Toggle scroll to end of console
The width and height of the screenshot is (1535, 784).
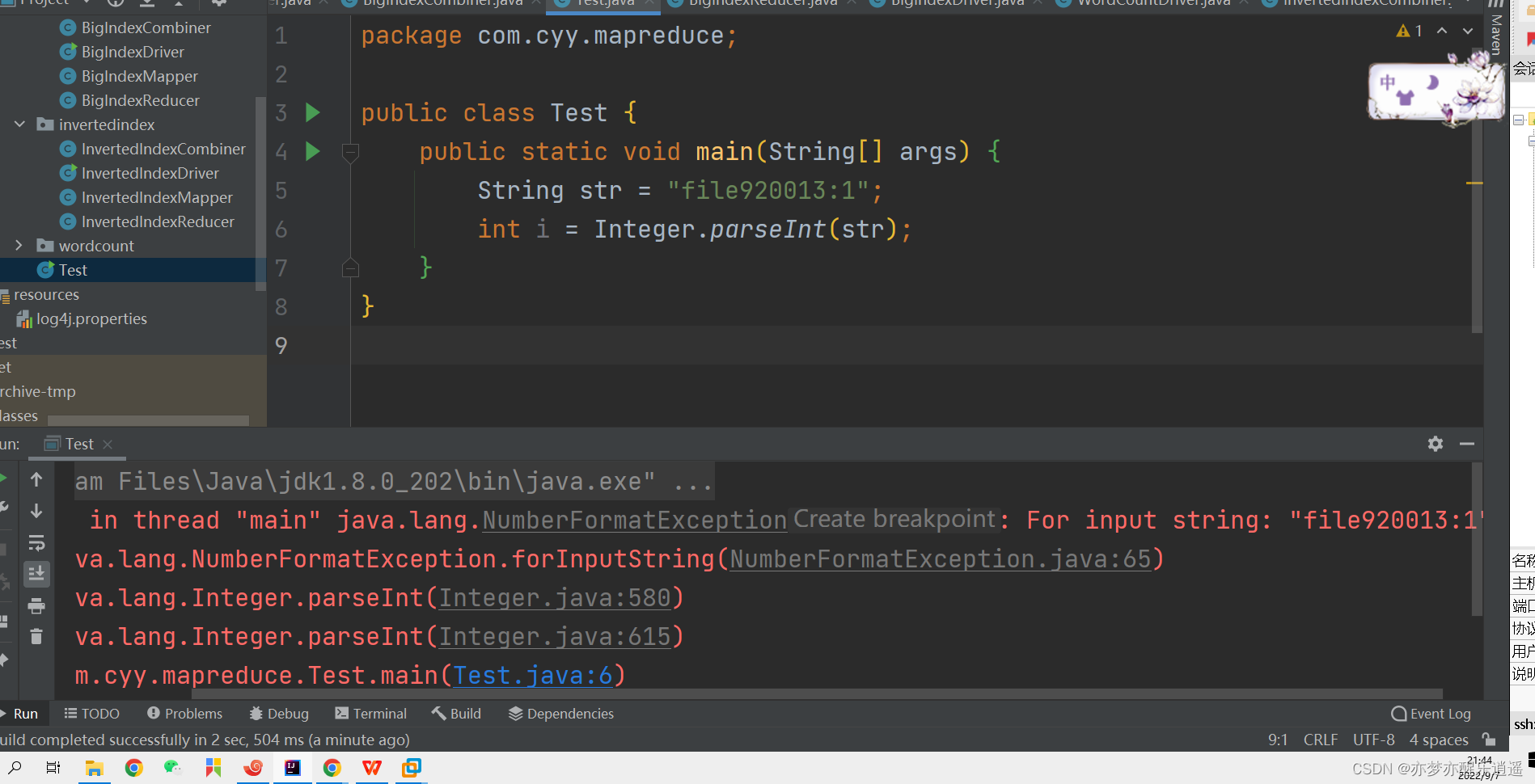click(36, 574)
